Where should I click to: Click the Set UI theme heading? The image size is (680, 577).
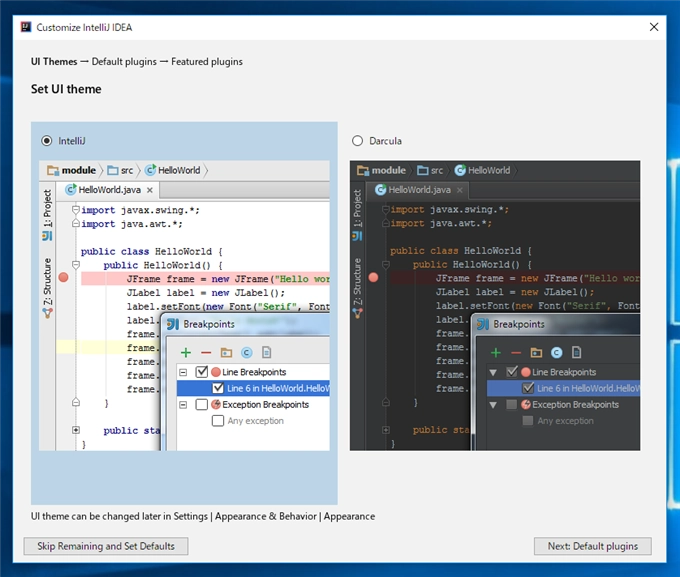(66, 89)
